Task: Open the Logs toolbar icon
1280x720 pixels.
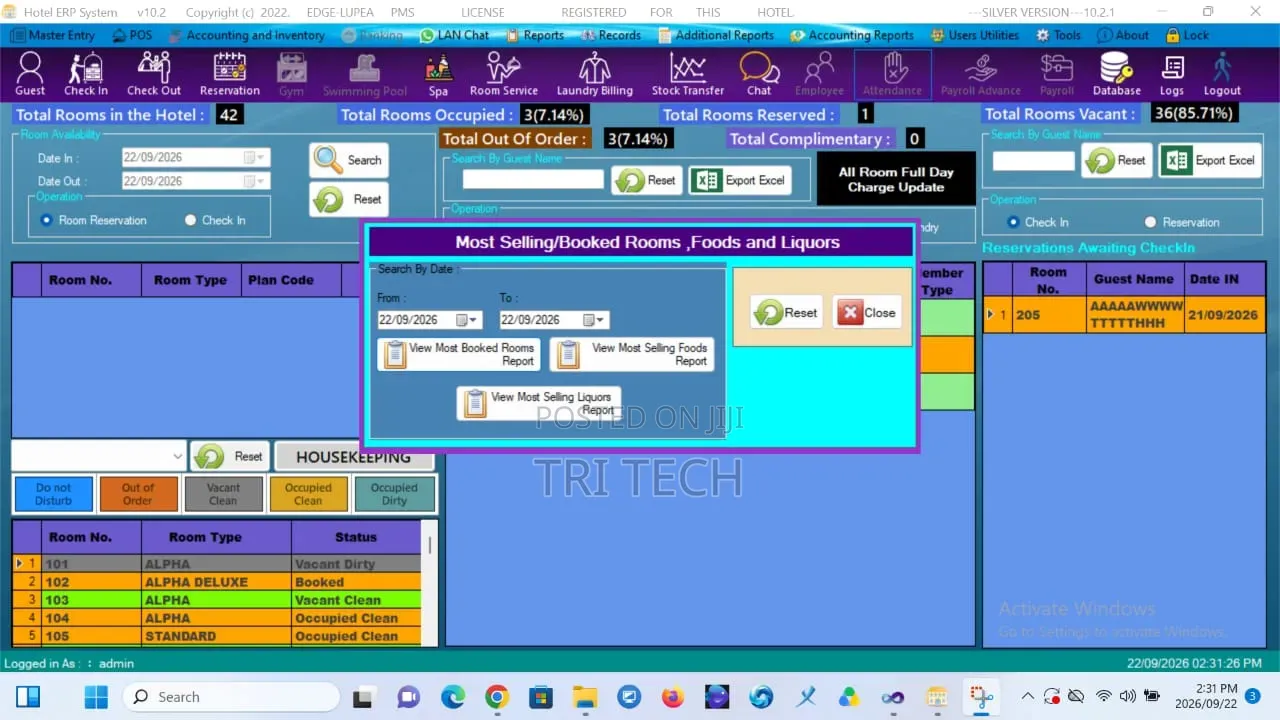Action: tap(1172, 74)
